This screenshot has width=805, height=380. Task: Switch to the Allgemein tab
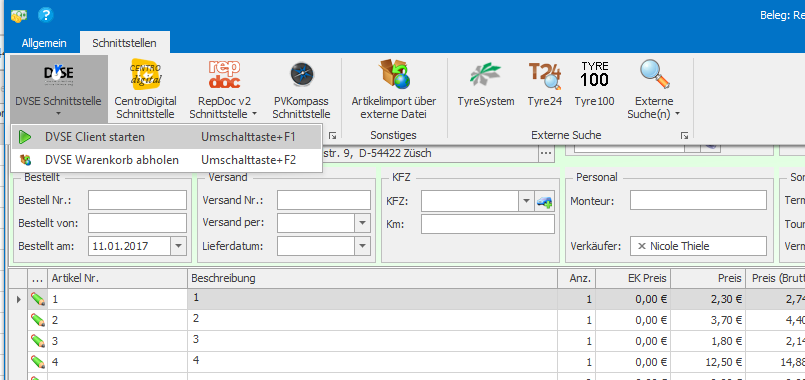point(44,43)
